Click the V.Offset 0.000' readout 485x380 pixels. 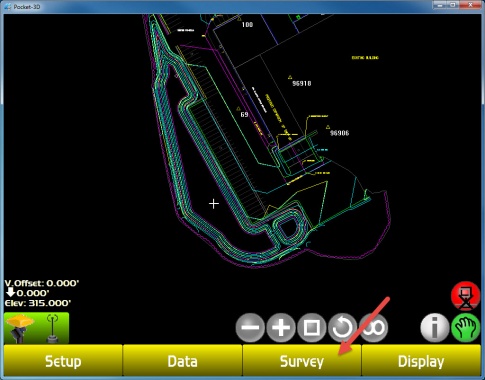click(42, 283)
